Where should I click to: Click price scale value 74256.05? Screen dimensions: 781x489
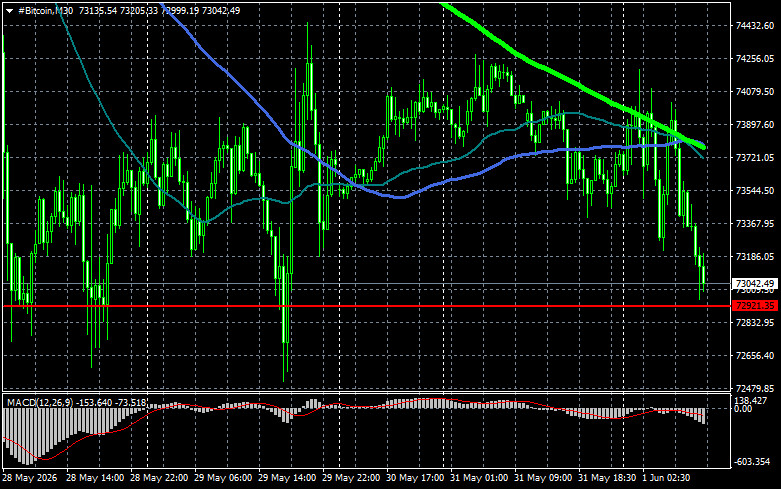point(755,59)
